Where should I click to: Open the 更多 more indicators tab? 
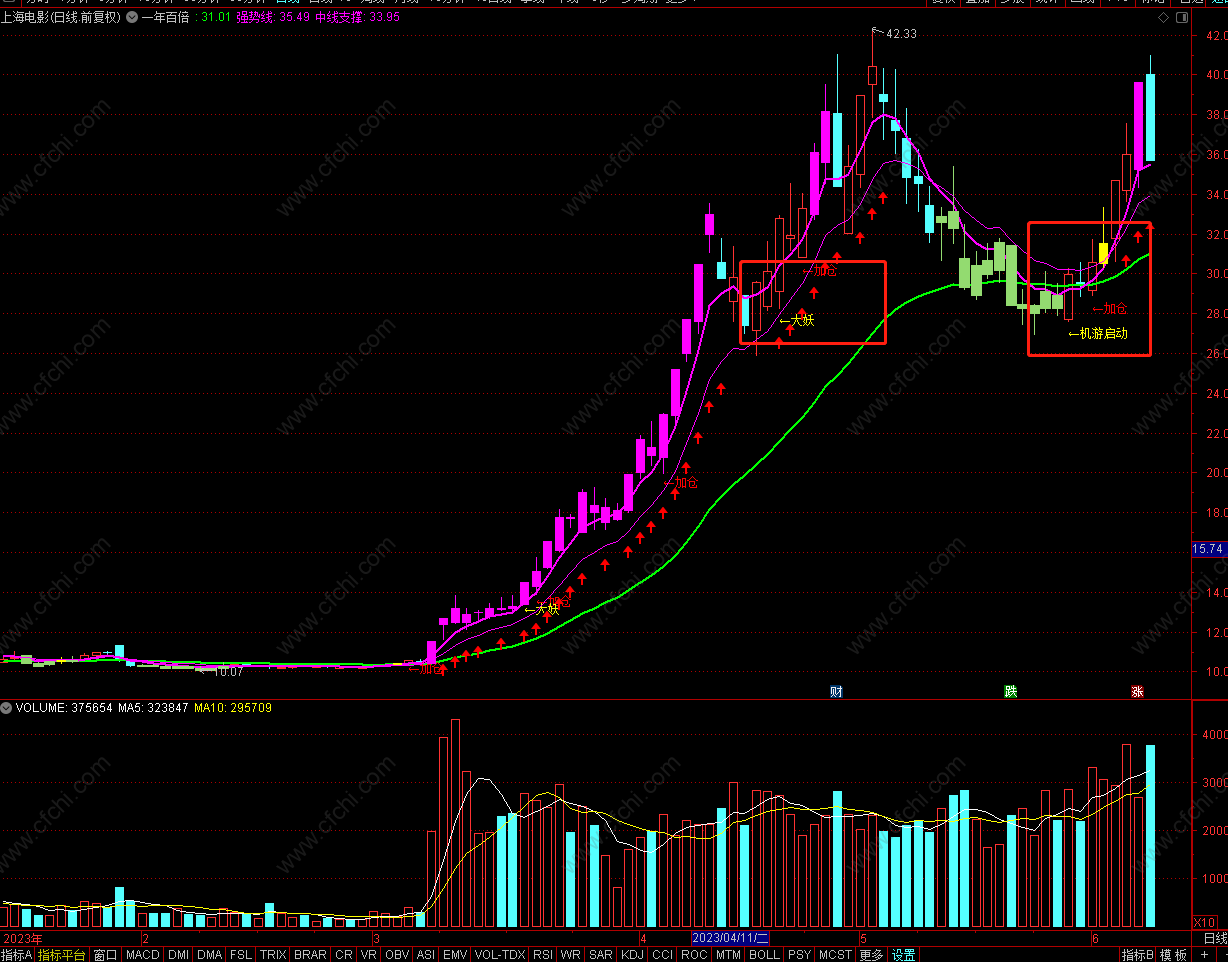(x=871, y=955)
